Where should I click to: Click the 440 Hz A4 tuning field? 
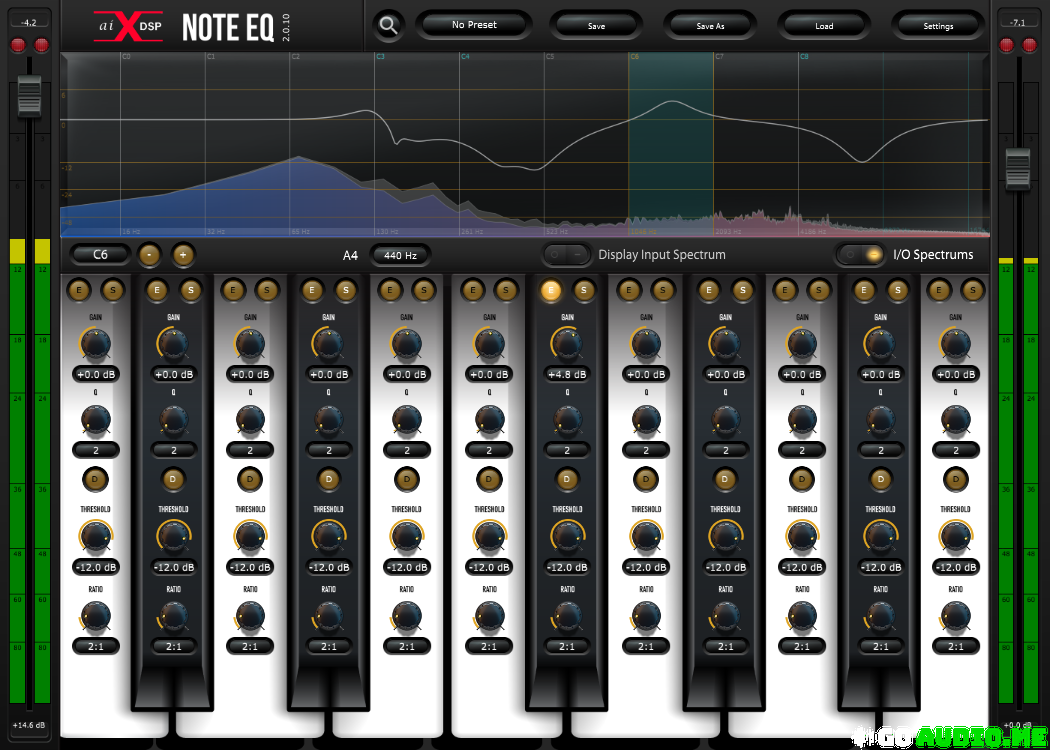pyautogui.click(x=400, y=255)
